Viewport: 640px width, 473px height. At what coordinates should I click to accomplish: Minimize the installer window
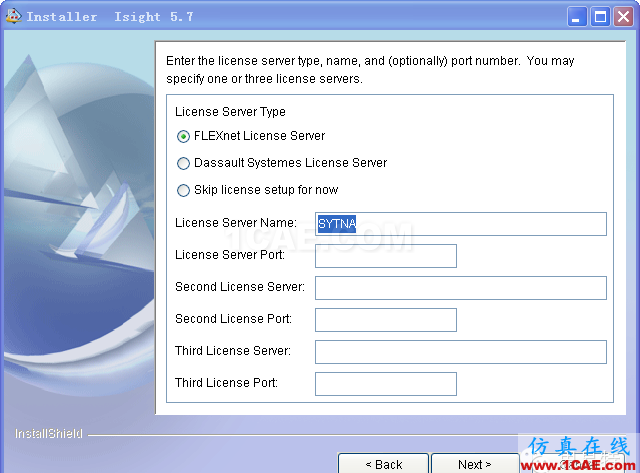[577, 17]
